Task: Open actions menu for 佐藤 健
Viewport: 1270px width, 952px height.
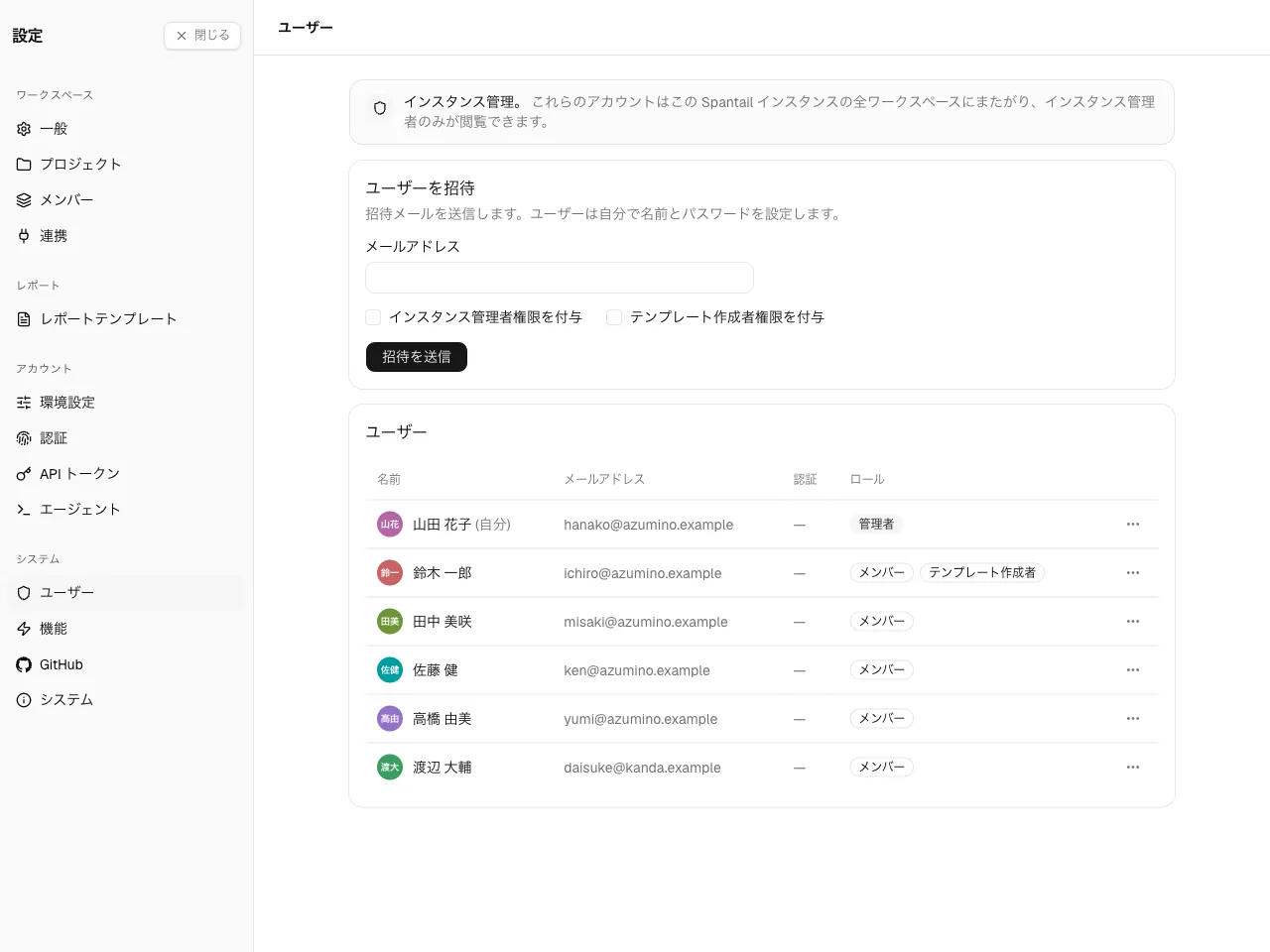Action: [x=1133, y=670]
